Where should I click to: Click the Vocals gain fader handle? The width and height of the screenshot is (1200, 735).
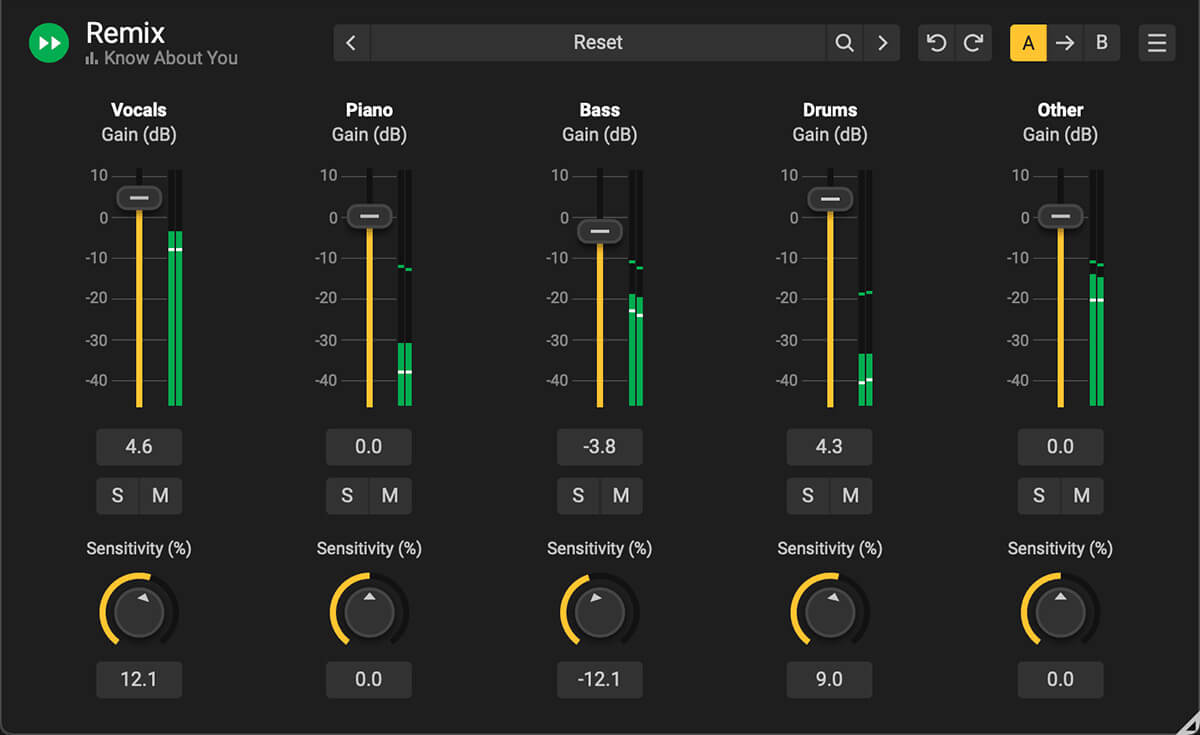139,198
